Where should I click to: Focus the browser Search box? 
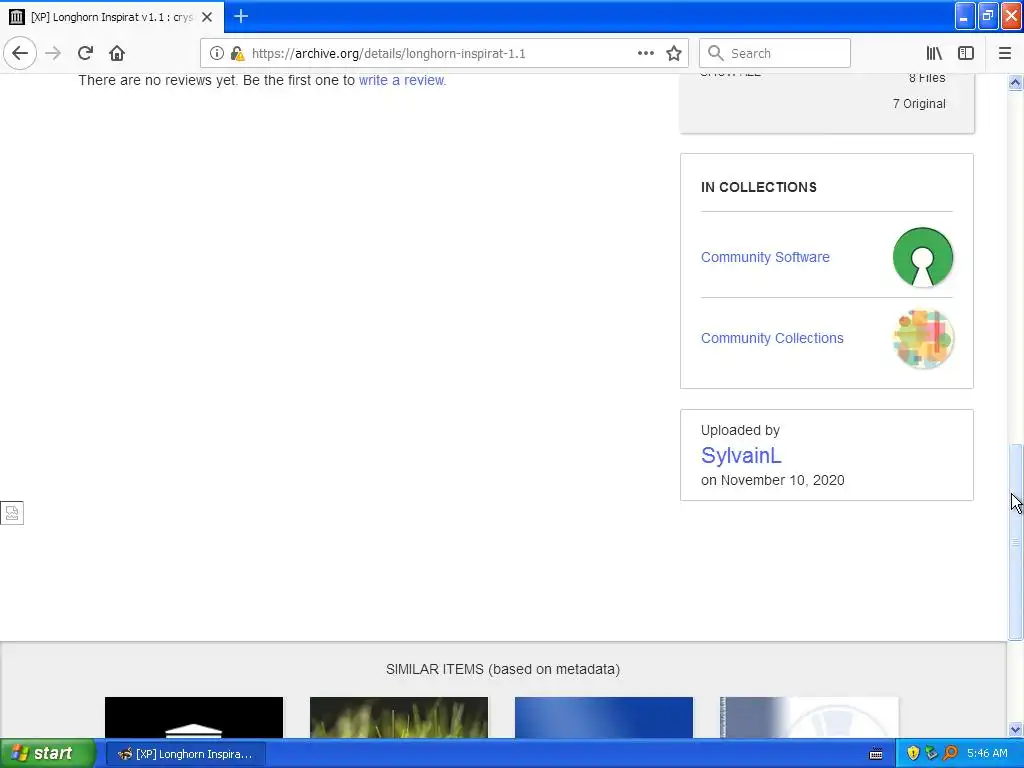click(x=775, y=53)
